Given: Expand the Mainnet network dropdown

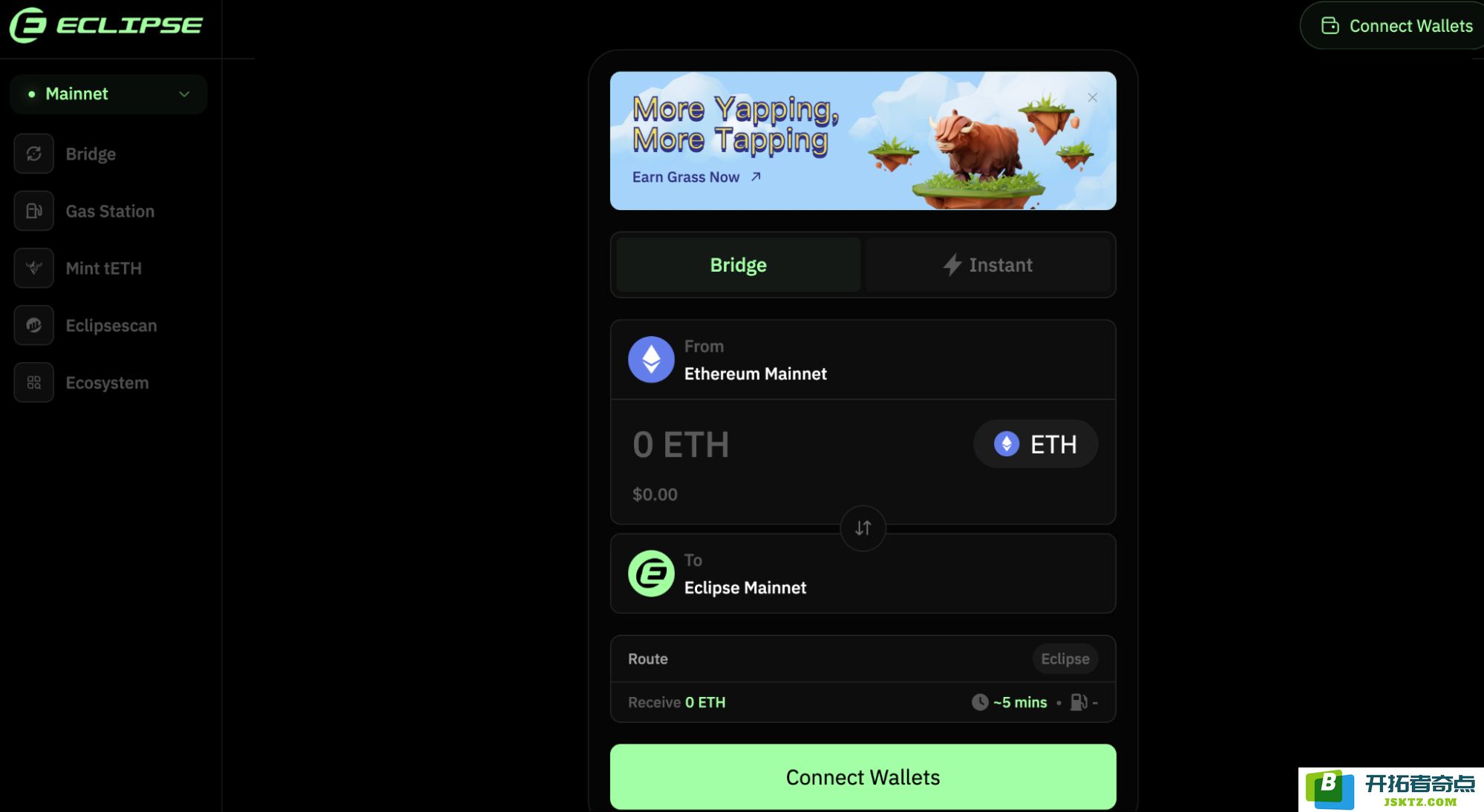Looking at the screenshot, I should pyautogui.click(x=108, y=94).
